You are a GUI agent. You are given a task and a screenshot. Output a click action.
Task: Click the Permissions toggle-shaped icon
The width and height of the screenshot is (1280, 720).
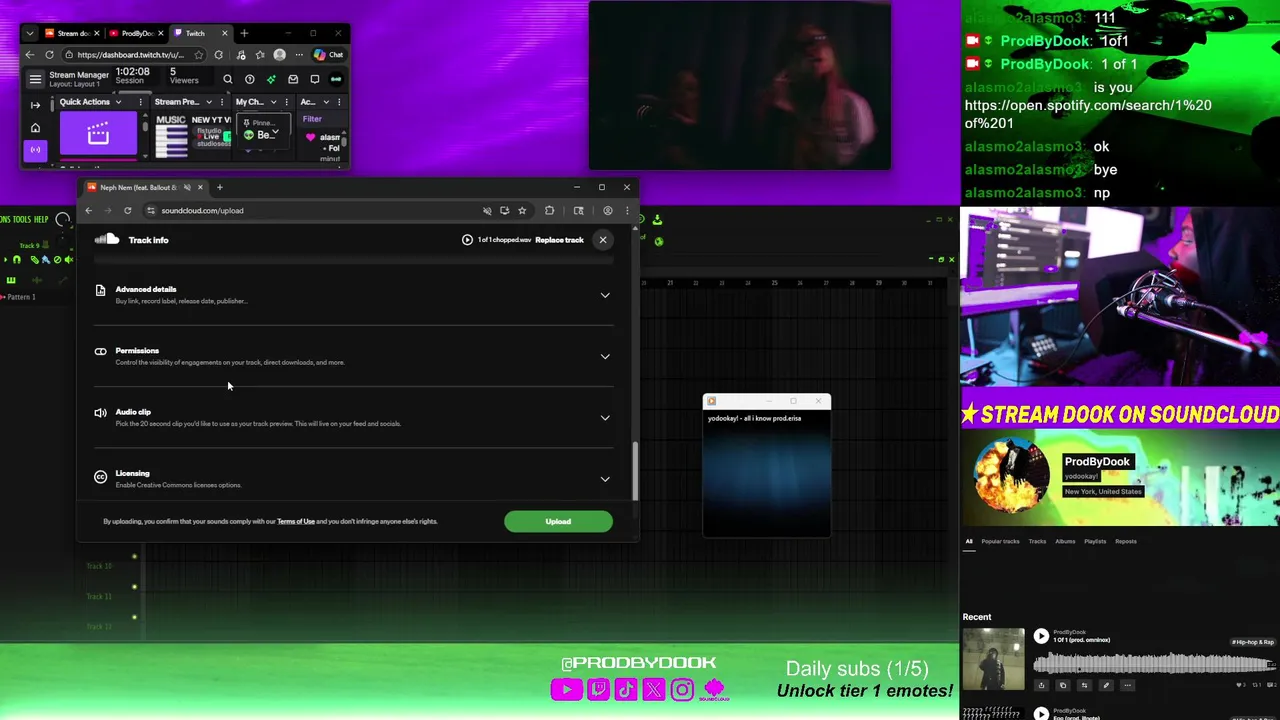100,351
